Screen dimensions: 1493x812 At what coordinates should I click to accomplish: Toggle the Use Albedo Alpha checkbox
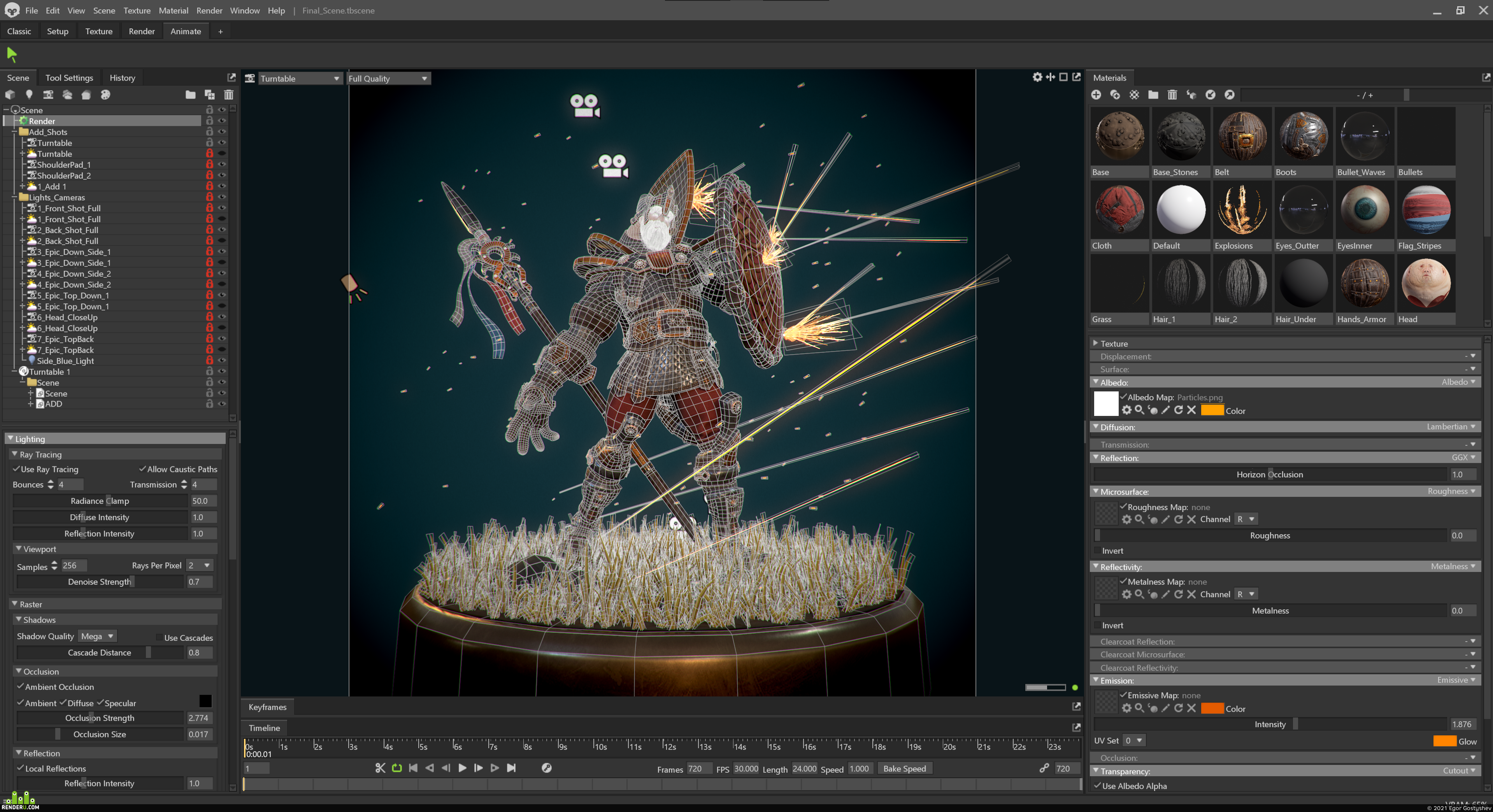pos(1097,786)
